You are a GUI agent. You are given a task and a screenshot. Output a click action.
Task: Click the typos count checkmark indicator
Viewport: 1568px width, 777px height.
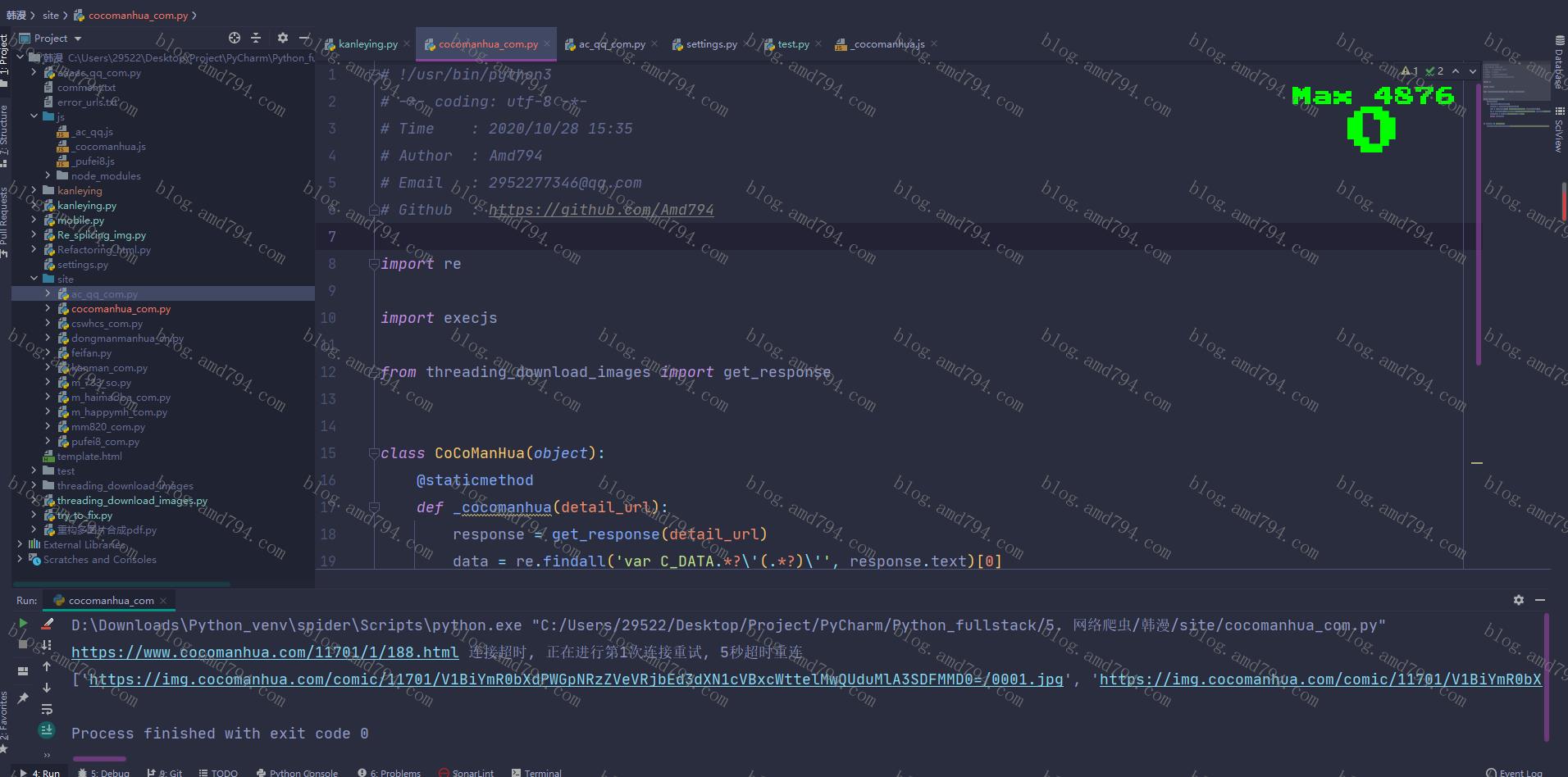coord(1435,71)
